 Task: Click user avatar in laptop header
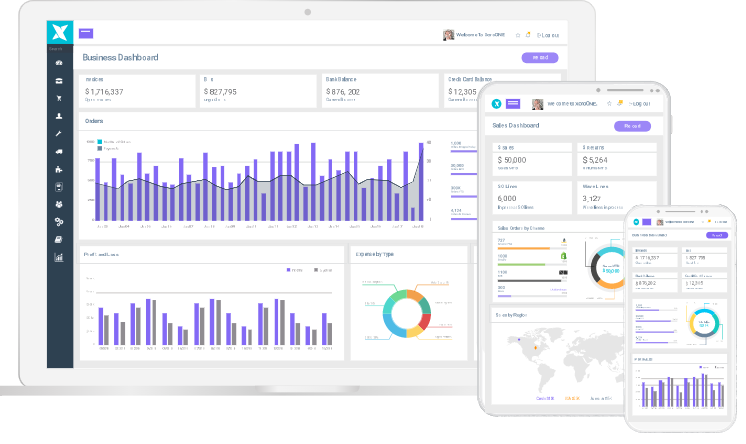(448, 35)
